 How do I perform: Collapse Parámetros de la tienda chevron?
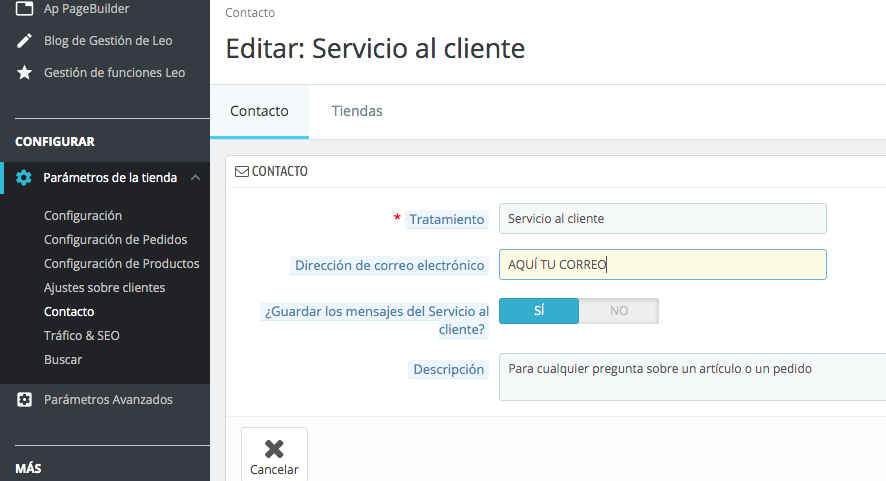pyautogui.click(x=196, y=177)
